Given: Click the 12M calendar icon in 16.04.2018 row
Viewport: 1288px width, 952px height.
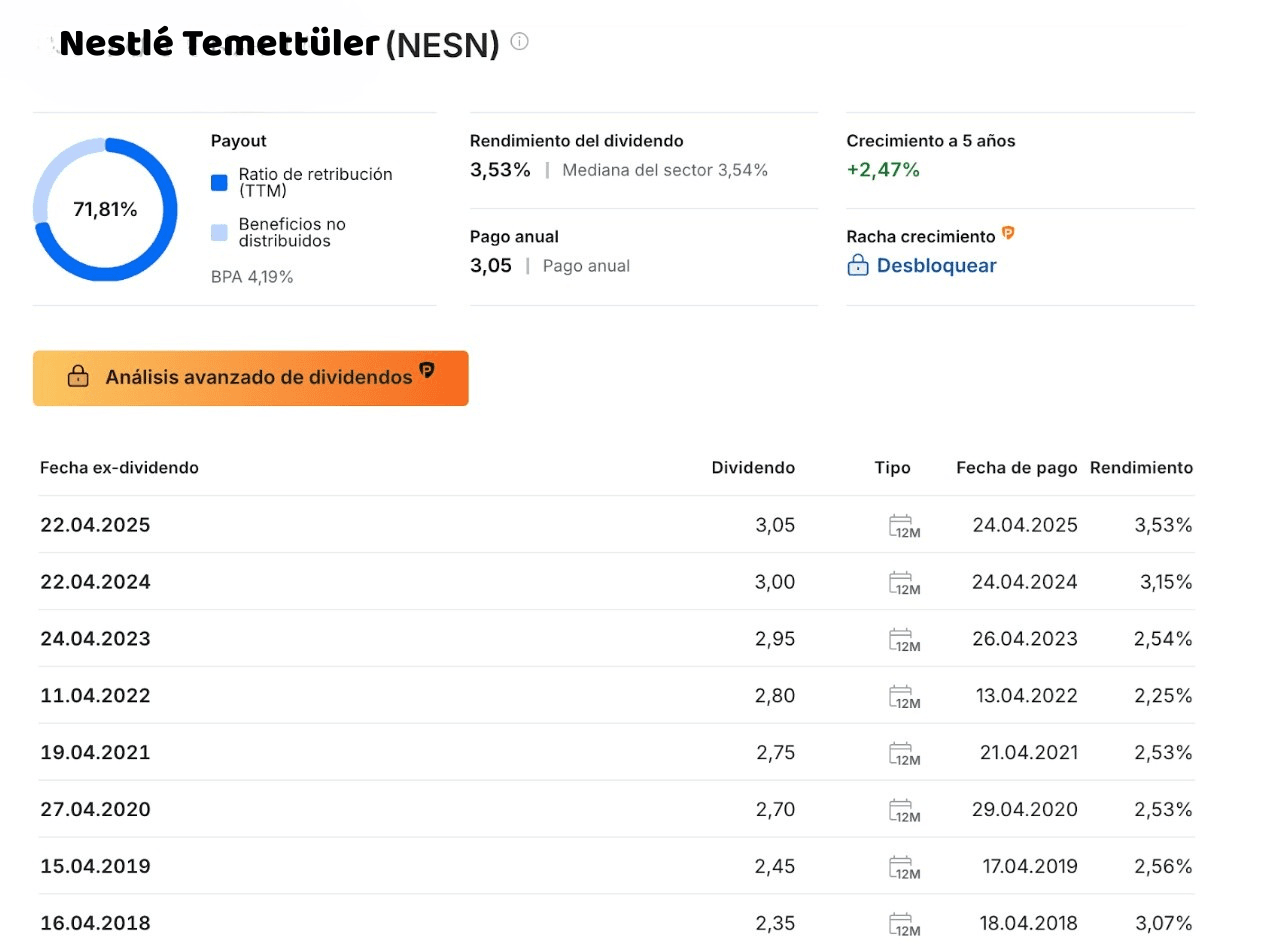Looking at the screenshot, I should pos(903,922).
